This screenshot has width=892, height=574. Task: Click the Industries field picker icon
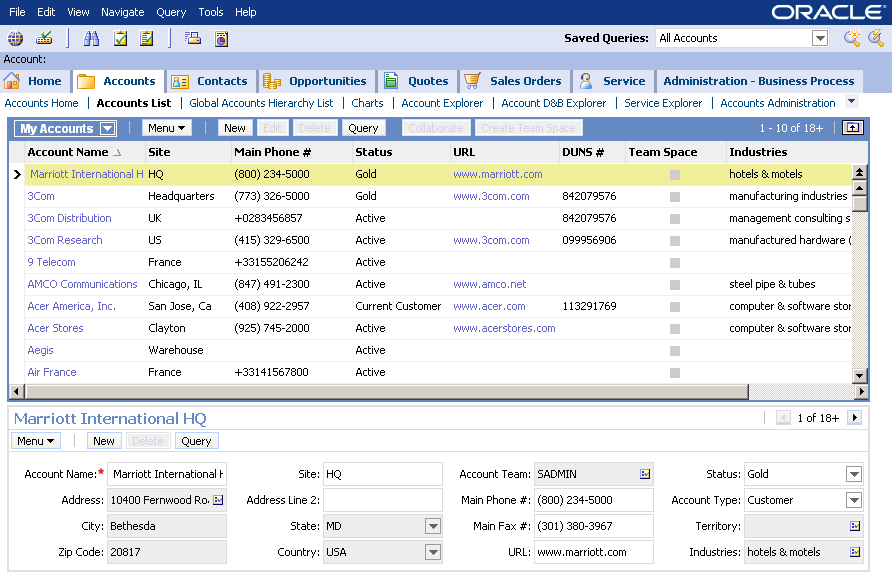click(x=855, y=552)
